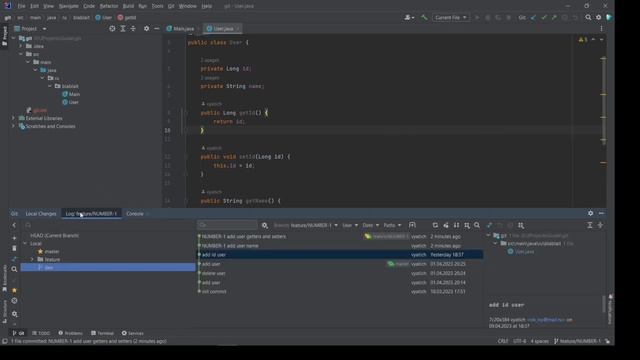
Task: Open the Paths filter dropdown
Action: (392, 225)
